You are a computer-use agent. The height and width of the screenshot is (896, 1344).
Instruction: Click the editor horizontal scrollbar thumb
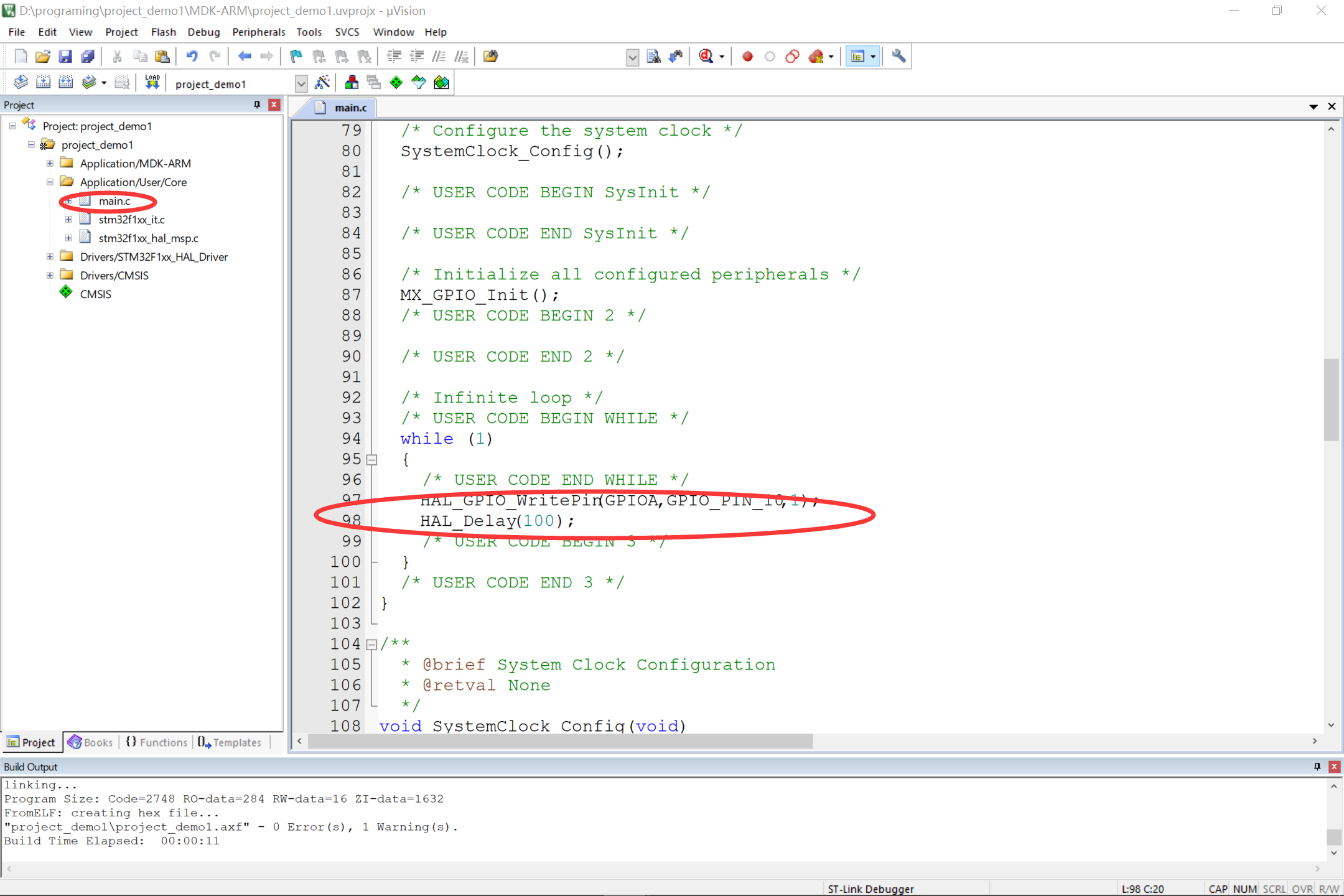(x=560, y=741)
